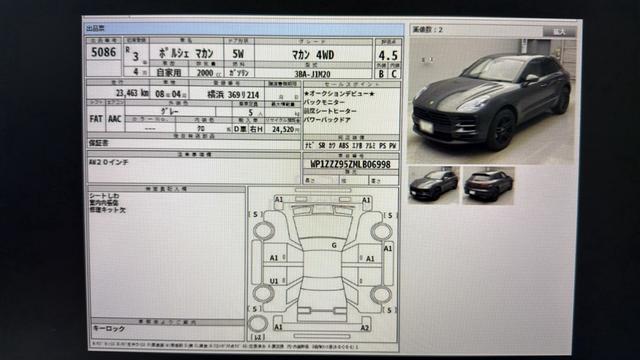Screen dimensions: 640x360
Task: Click the model code 3BA-J1M20
Action: pos(313,74)
